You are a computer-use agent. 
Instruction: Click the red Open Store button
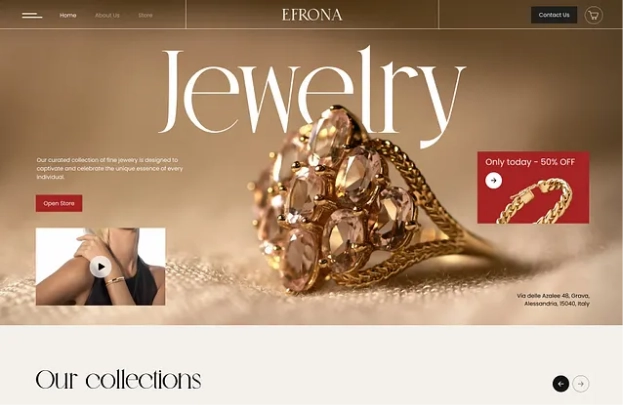coord(59,203)
